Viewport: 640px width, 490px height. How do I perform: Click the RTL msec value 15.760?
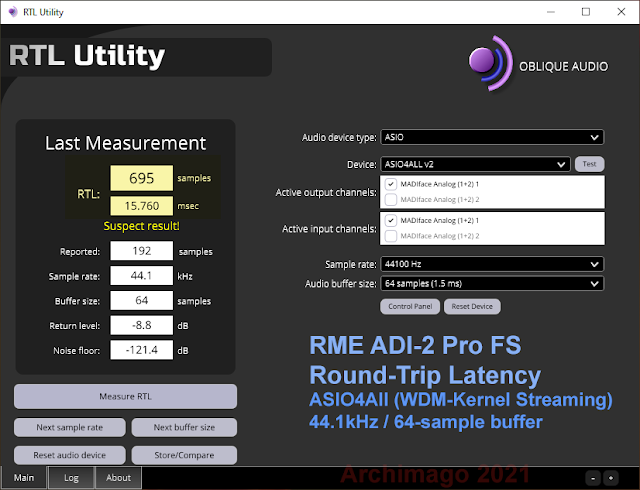point(142,206)
